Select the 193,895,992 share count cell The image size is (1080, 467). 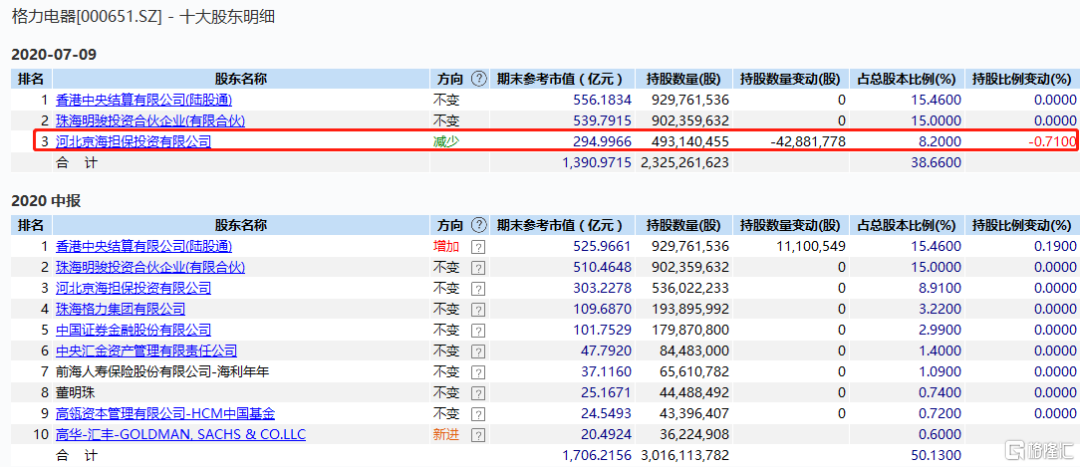point(690,309)
